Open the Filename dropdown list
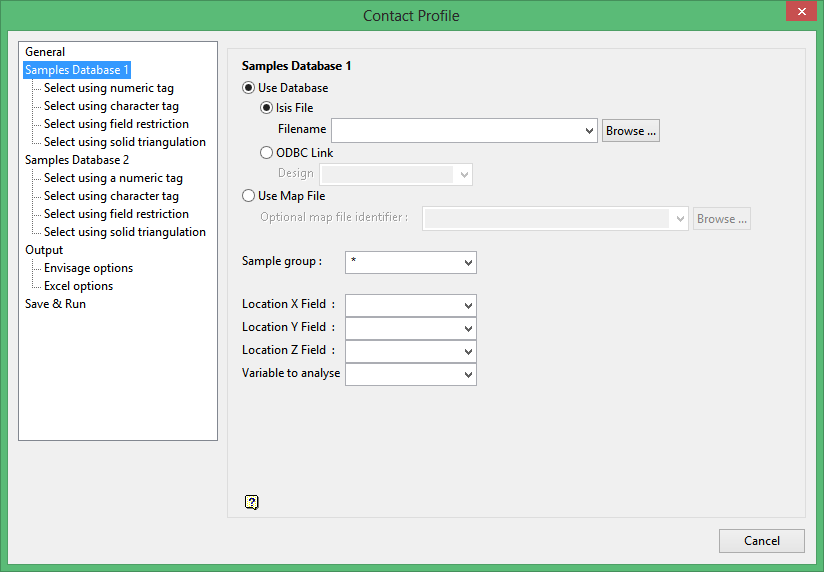Screen dimensions: 824x572 588,131
